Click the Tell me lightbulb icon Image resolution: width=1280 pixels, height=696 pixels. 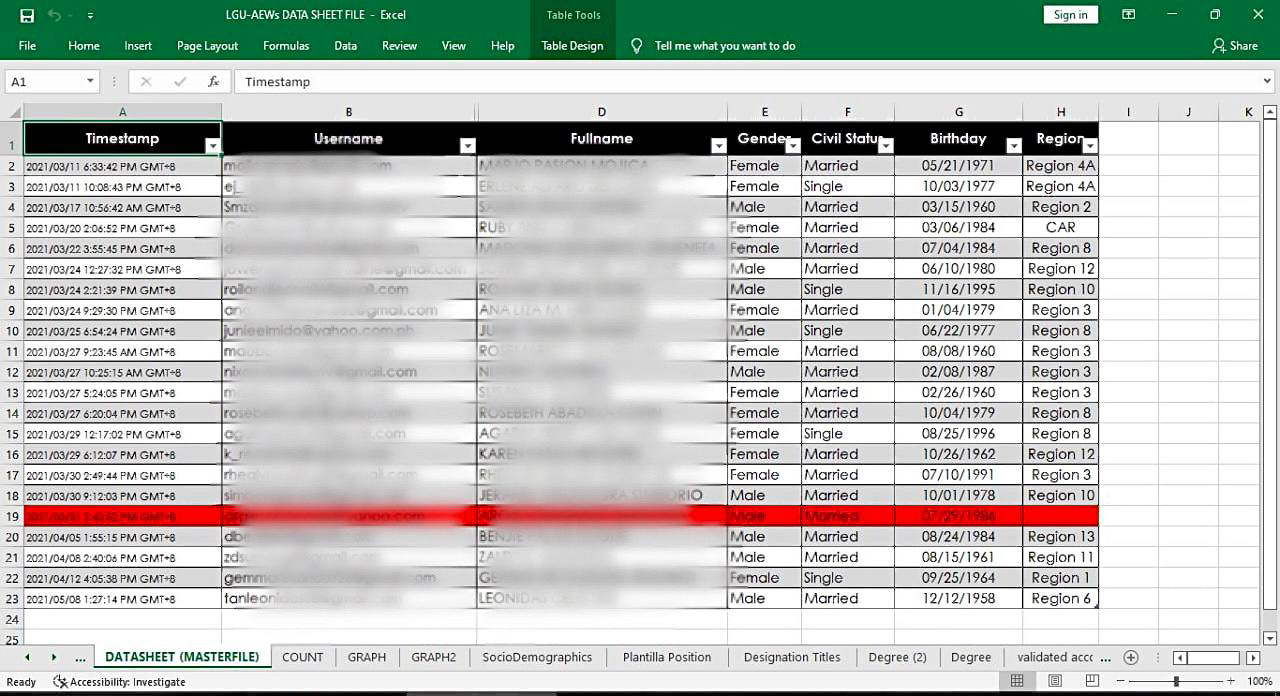637,46
